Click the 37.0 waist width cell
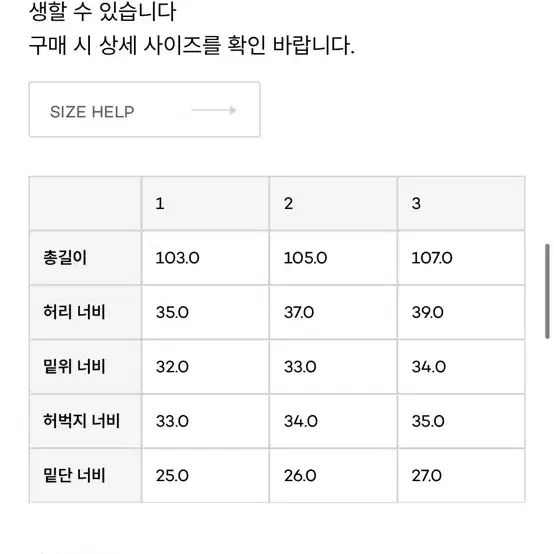Screen dimensions: 554x554 pos(333,312)
